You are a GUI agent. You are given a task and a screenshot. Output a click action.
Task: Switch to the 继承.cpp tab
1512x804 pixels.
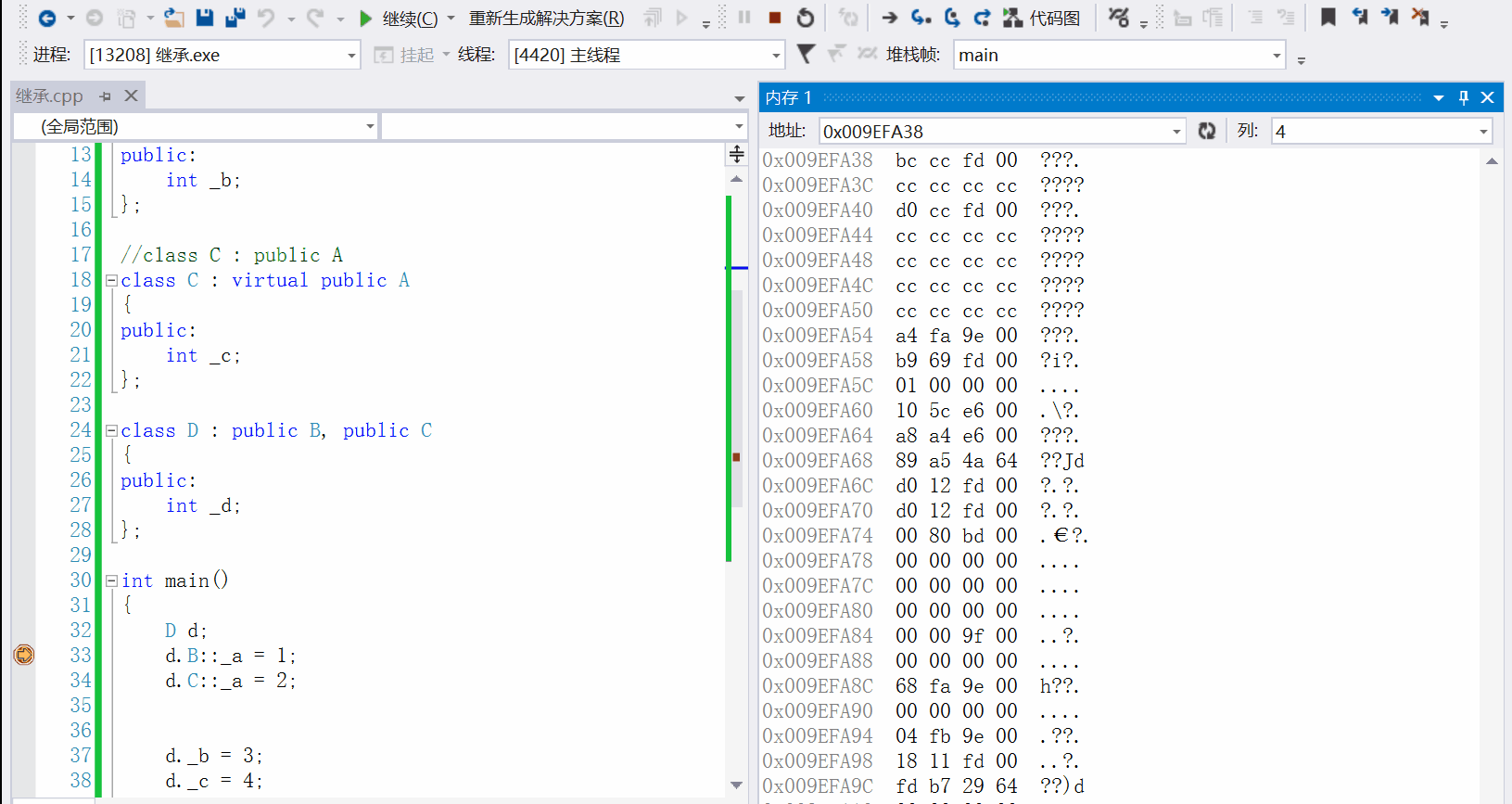tap(49, 96)
